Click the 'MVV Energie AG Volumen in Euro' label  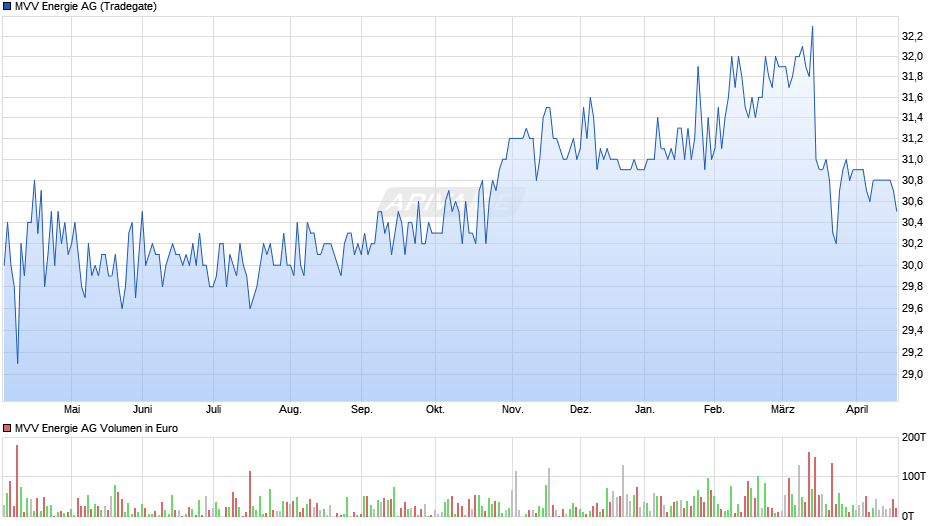point(97,428)
